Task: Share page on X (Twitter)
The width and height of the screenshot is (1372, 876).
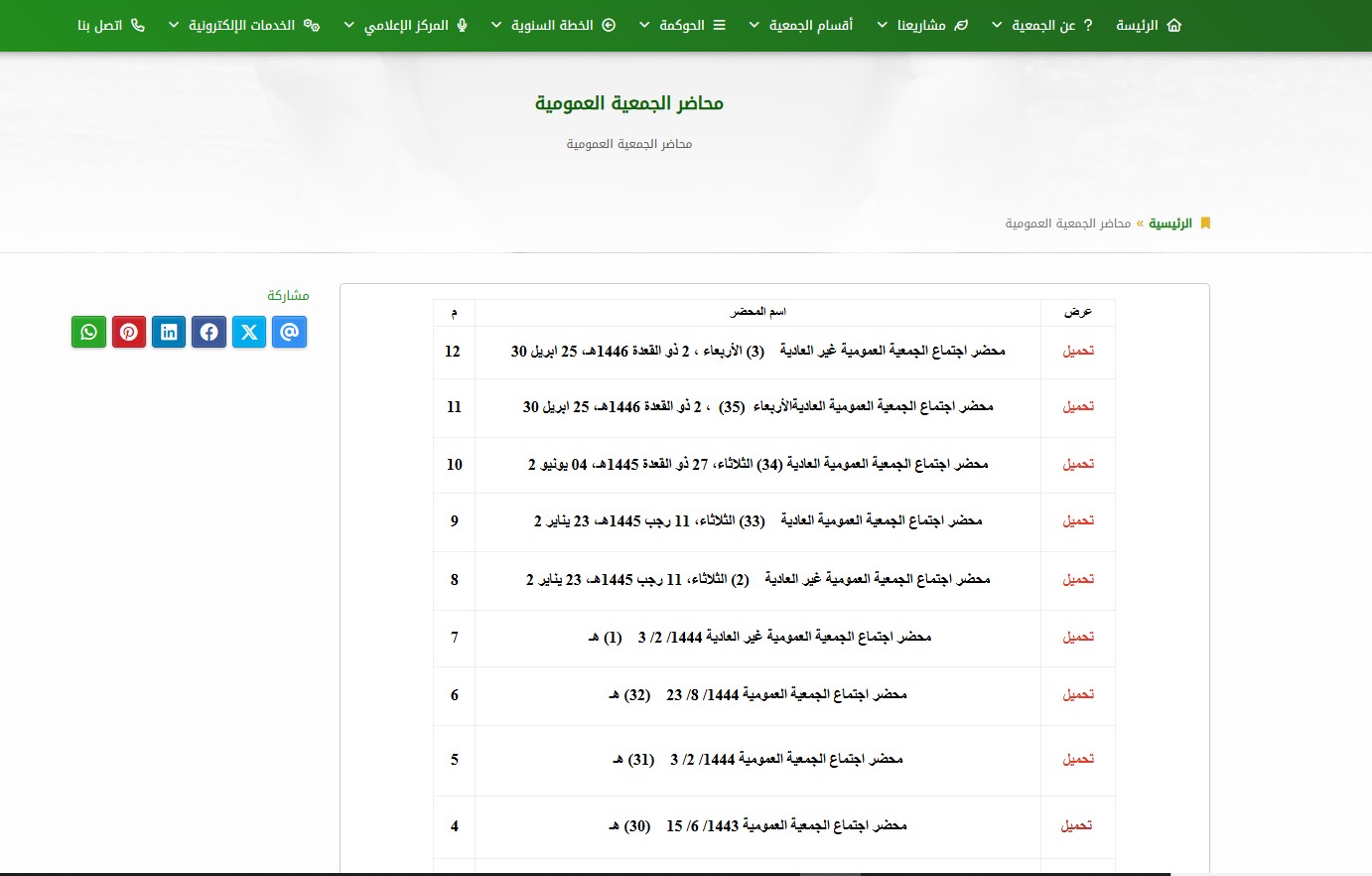Action: click(x=249, y=332)
